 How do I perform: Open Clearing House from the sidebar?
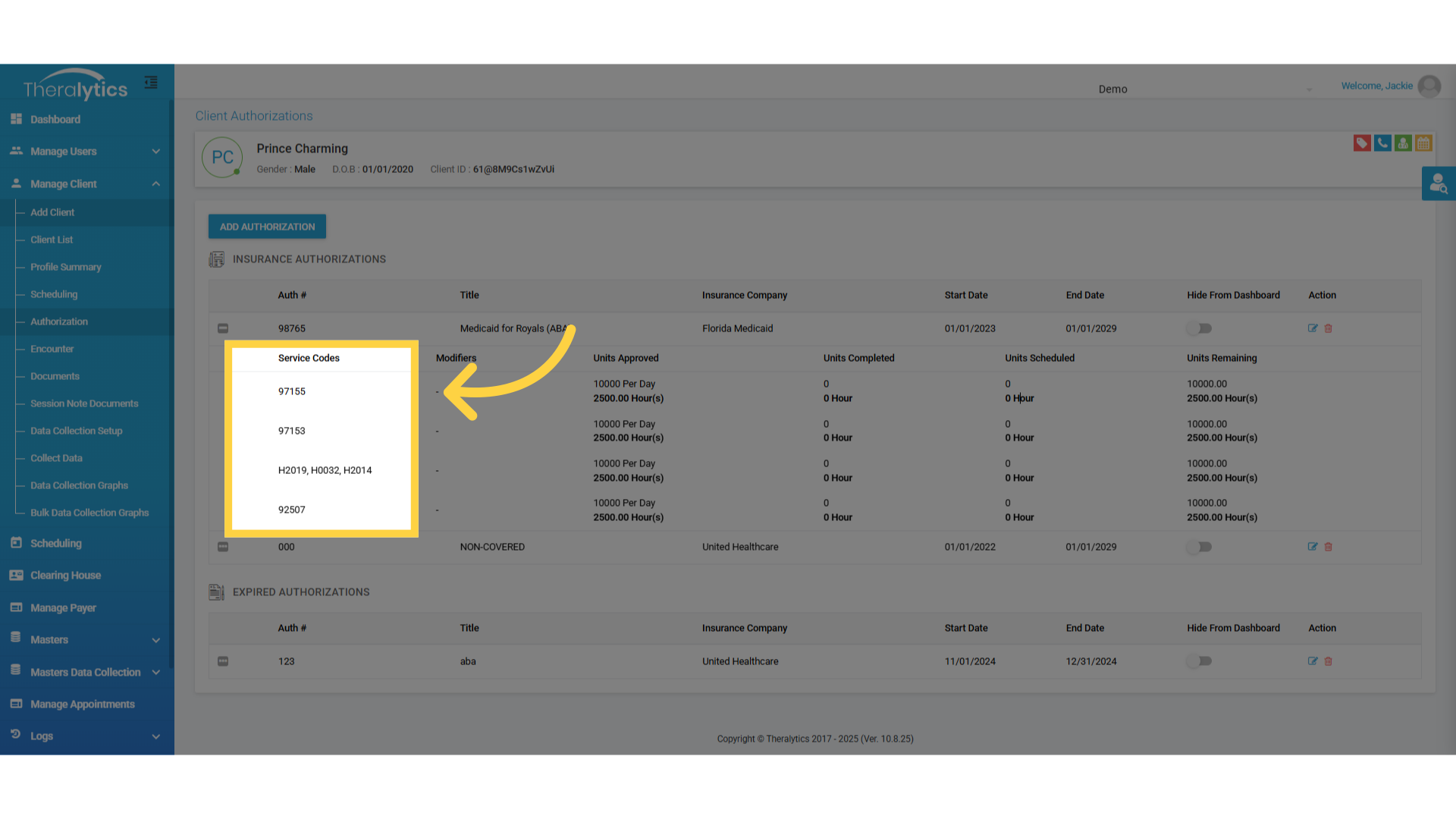pyautogui.click(x=65, y=576)
